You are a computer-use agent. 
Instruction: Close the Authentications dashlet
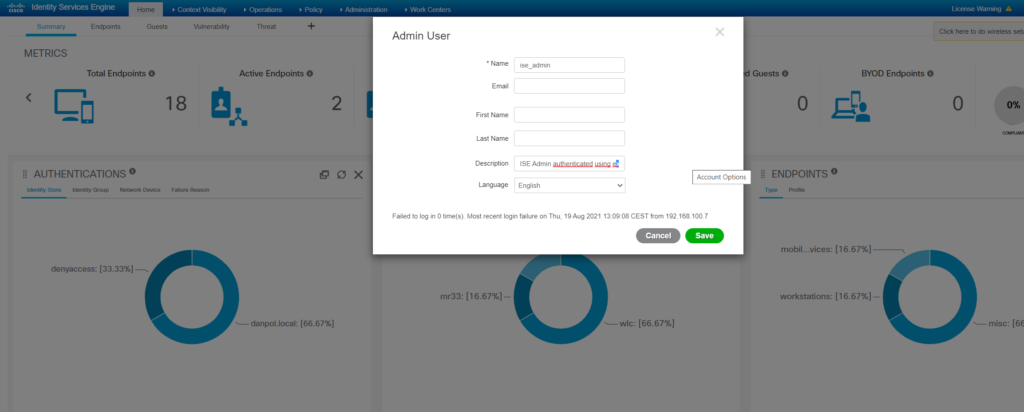click(359, 174)
